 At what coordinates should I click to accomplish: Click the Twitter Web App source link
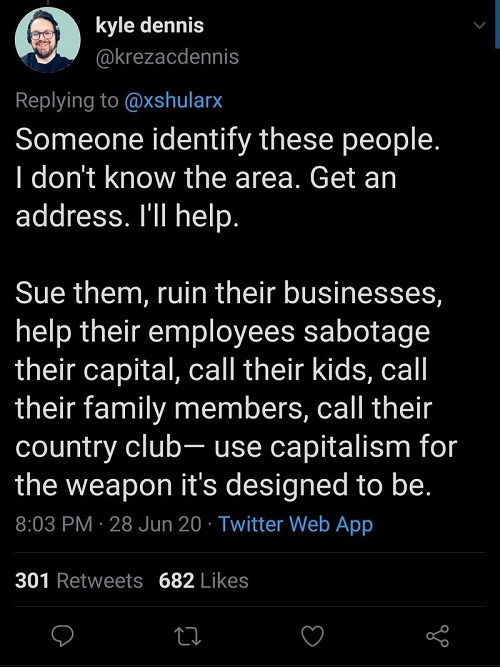(x=295, y=524)
